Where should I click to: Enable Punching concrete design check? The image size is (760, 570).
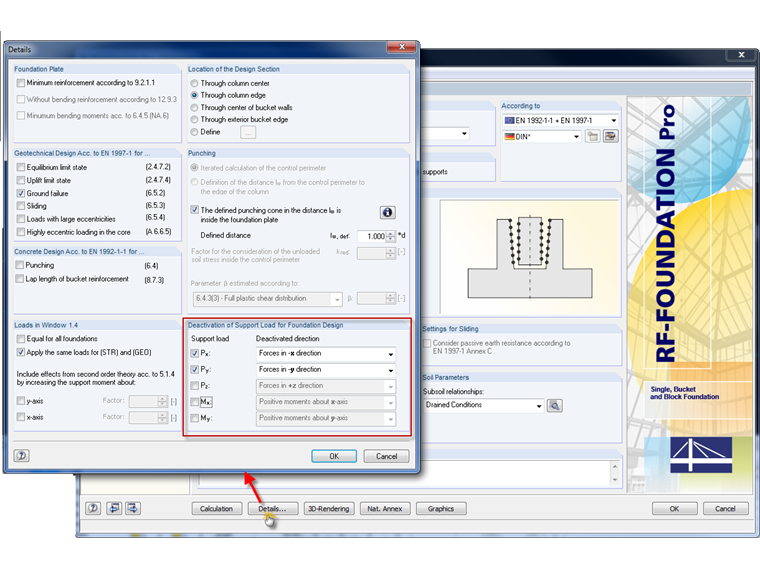click(x=19, y=265)
